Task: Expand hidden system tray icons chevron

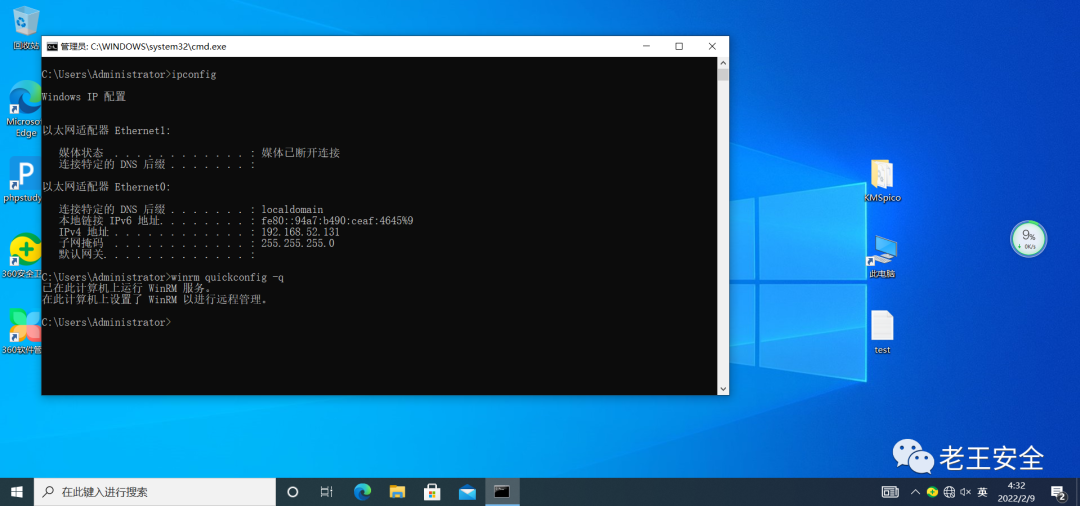Action: [914, 492]
